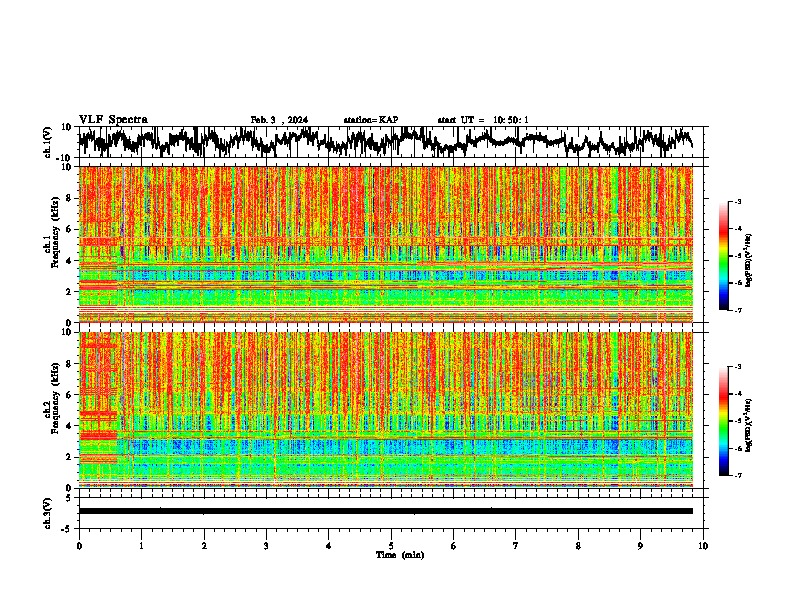Click the 'ch.3(V)' axis label
This screenshot has height=612, width=792.
48,513
